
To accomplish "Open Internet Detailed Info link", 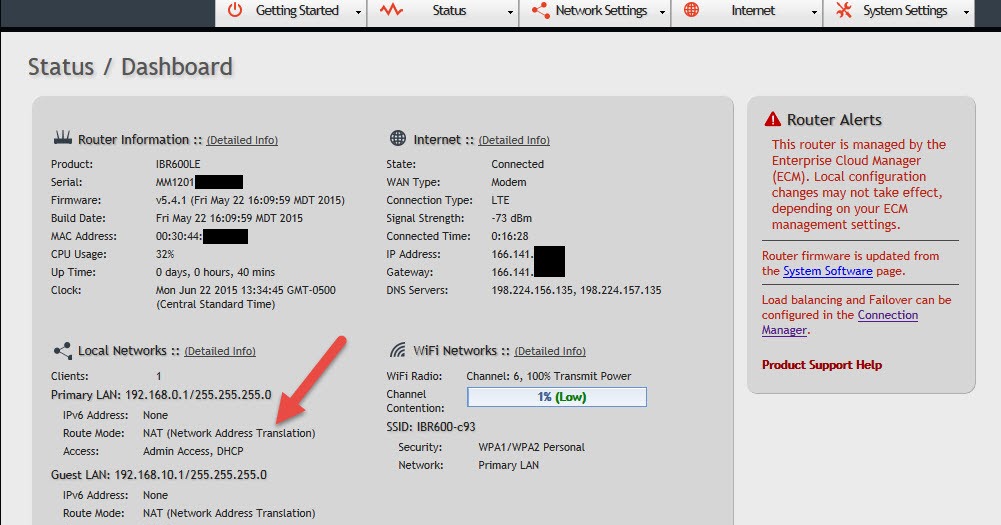I will 514,140.
